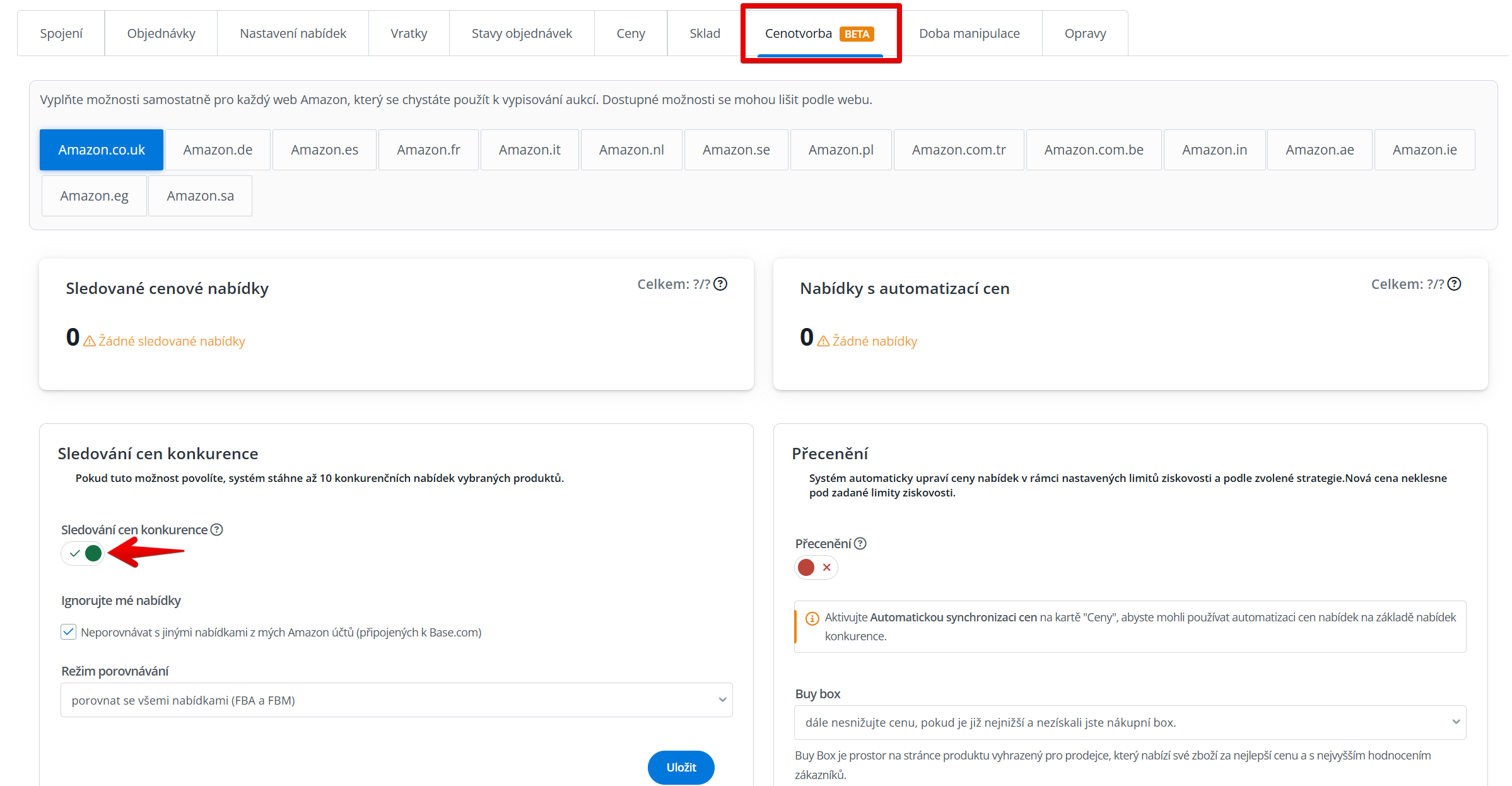Choose the Amazon.es marketplace

[x=324, y=150]
